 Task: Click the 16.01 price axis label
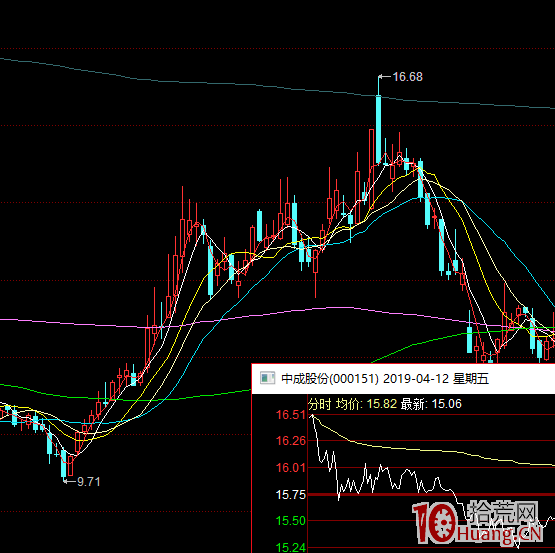(290, 468)
